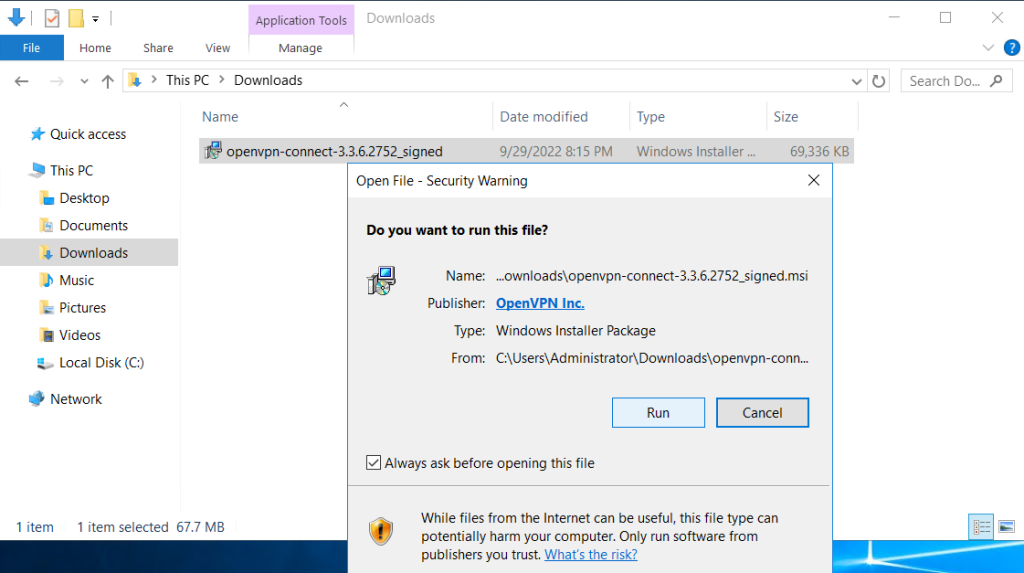The width and height of the screenshot is (1024, 573).
Task: Open the File menu tab
Action: pyautogui.click(x=31, y=48)
